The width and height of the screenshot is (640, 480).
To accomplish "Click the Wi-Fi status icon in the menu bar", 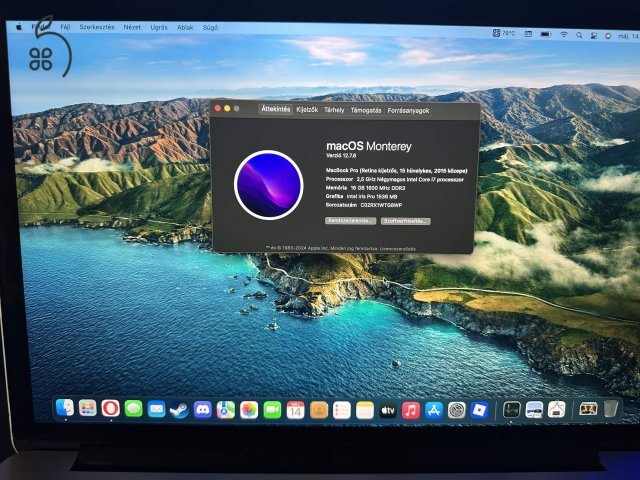I will click(x=564, y=35).
